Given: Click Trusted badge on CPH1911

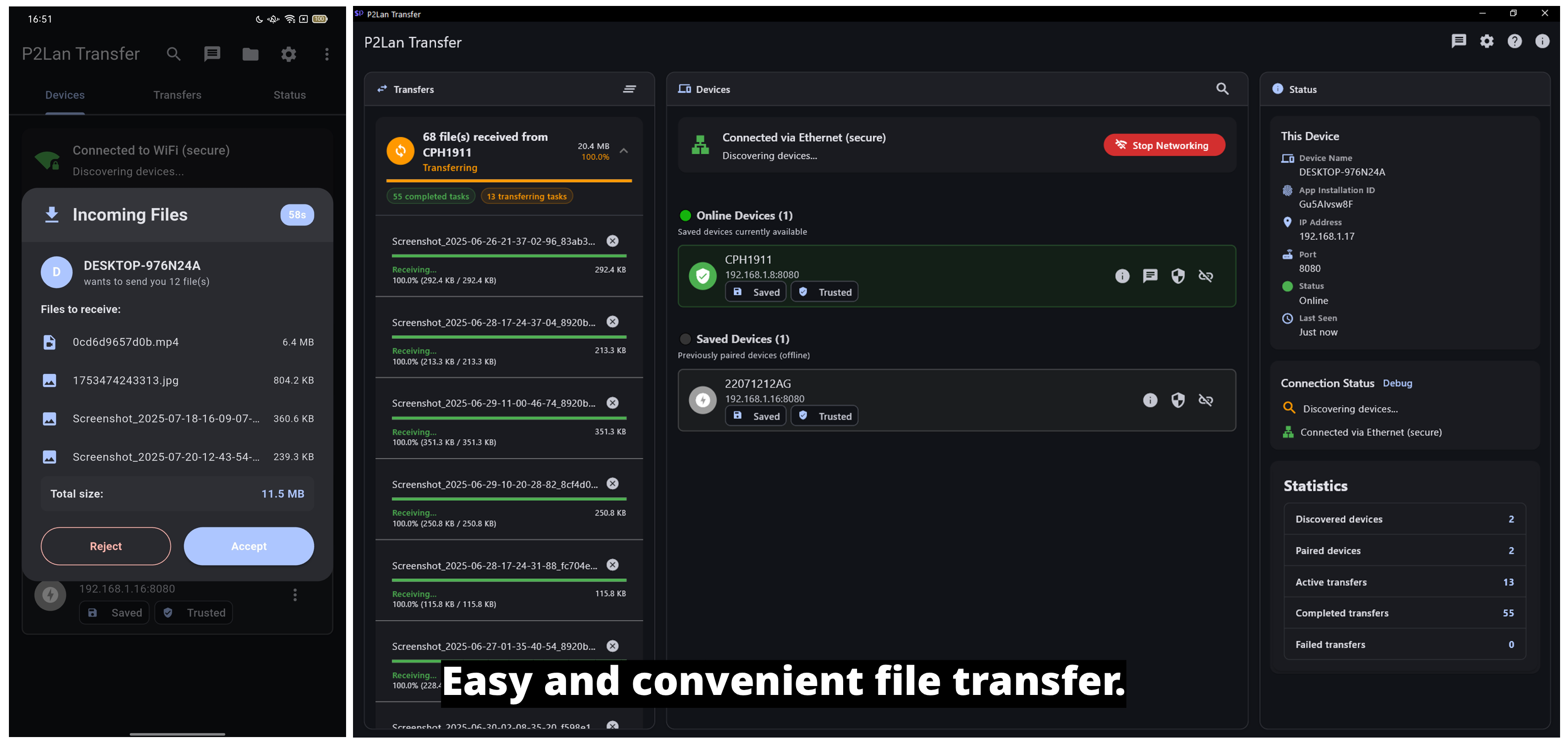Looking at the screenshot, I should (824, 292).
